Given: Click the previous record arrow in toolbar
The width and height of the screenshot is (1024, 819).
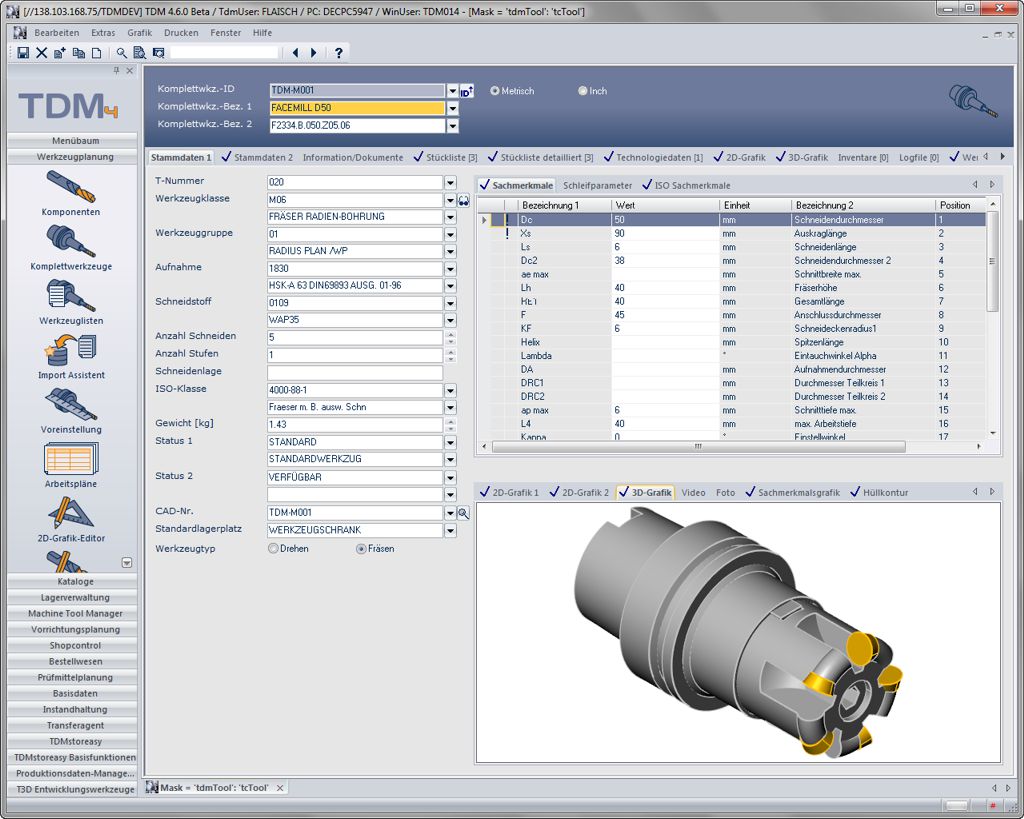Looking at the screenshot, I should 295,53.
